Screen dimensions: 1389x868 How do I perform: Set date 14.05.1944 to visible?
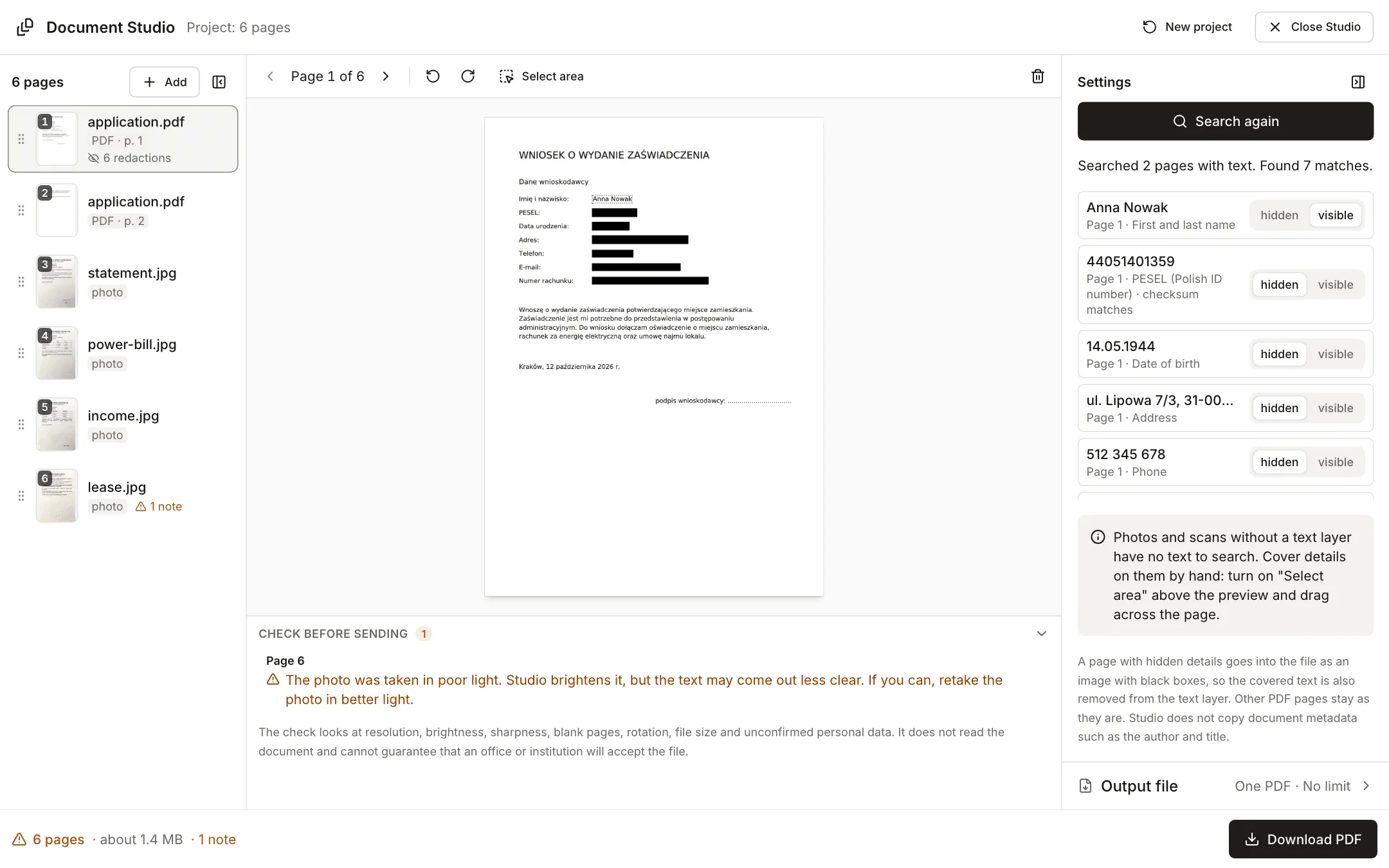coord(1336,354)
